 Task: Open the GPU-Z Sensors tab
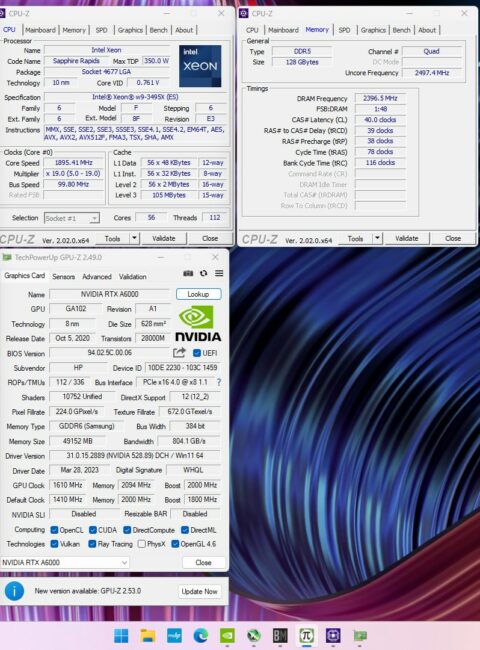tap(63, 276)
